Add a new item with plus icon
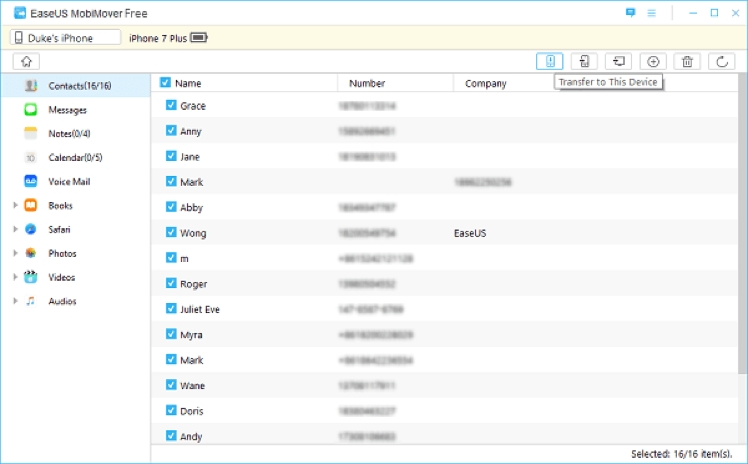 click(x=653, y=62)
